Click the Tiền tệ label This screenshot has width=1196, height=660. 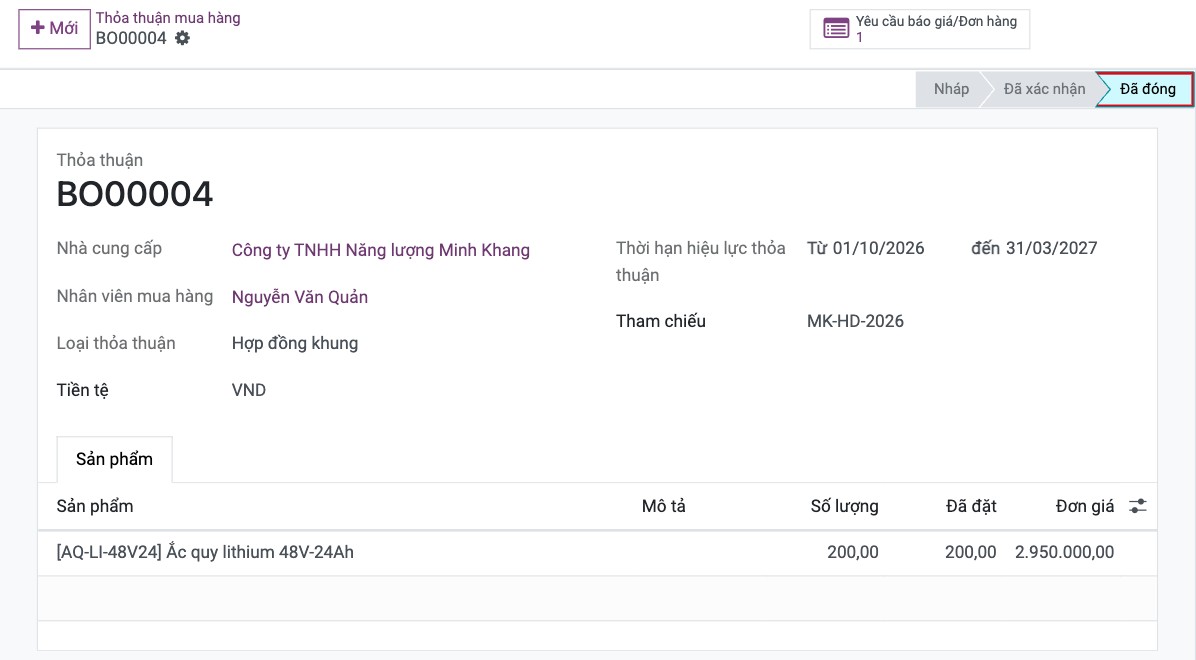[x=82, y=390]
